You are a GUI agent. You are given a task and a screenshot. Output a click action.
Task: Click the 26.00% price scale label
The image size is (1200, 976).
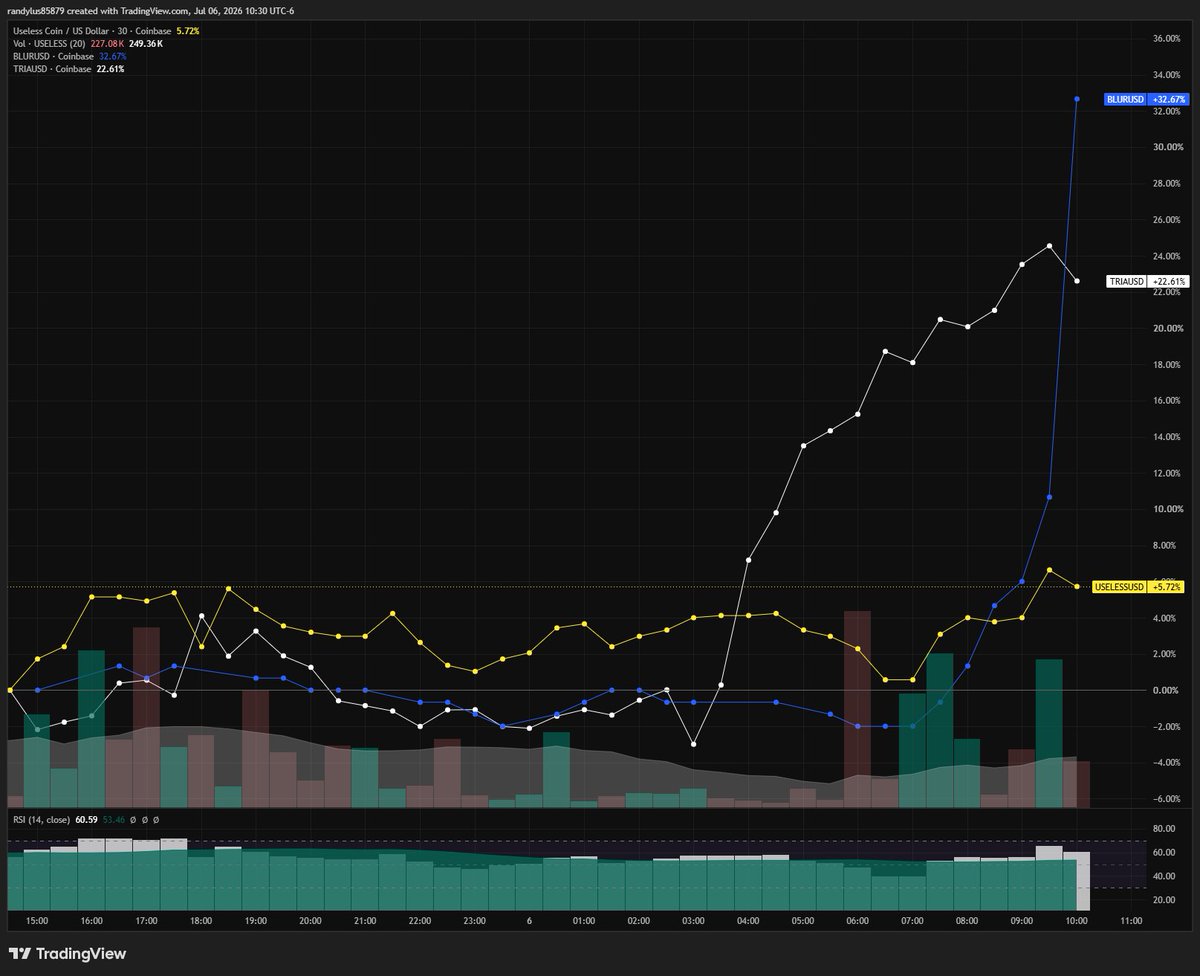tap(1168, 219)
